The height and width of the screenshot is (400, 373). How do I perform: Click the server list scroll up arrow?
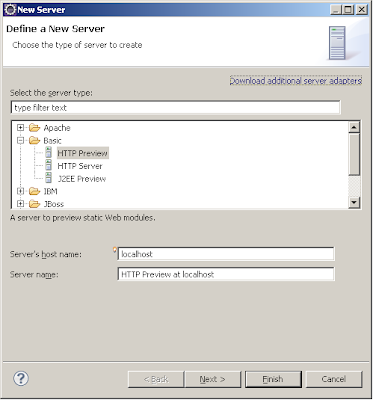click(354, 127)
